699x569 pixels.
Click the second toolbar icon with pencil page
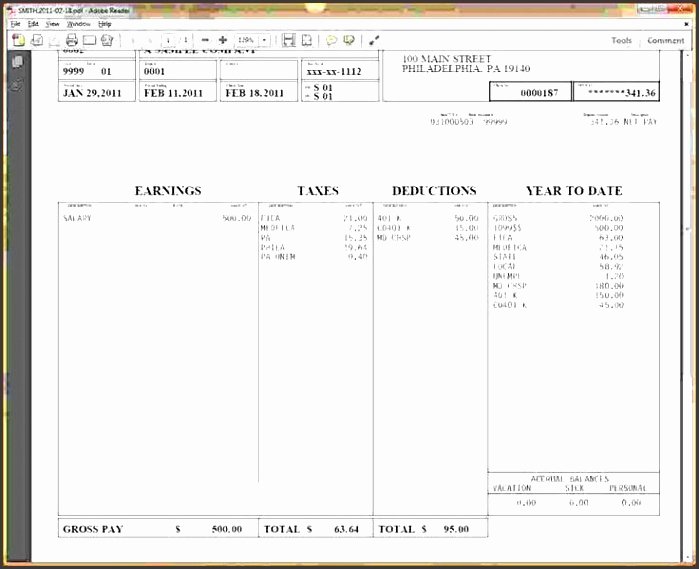pyautogui.click(x=37, y=40)
